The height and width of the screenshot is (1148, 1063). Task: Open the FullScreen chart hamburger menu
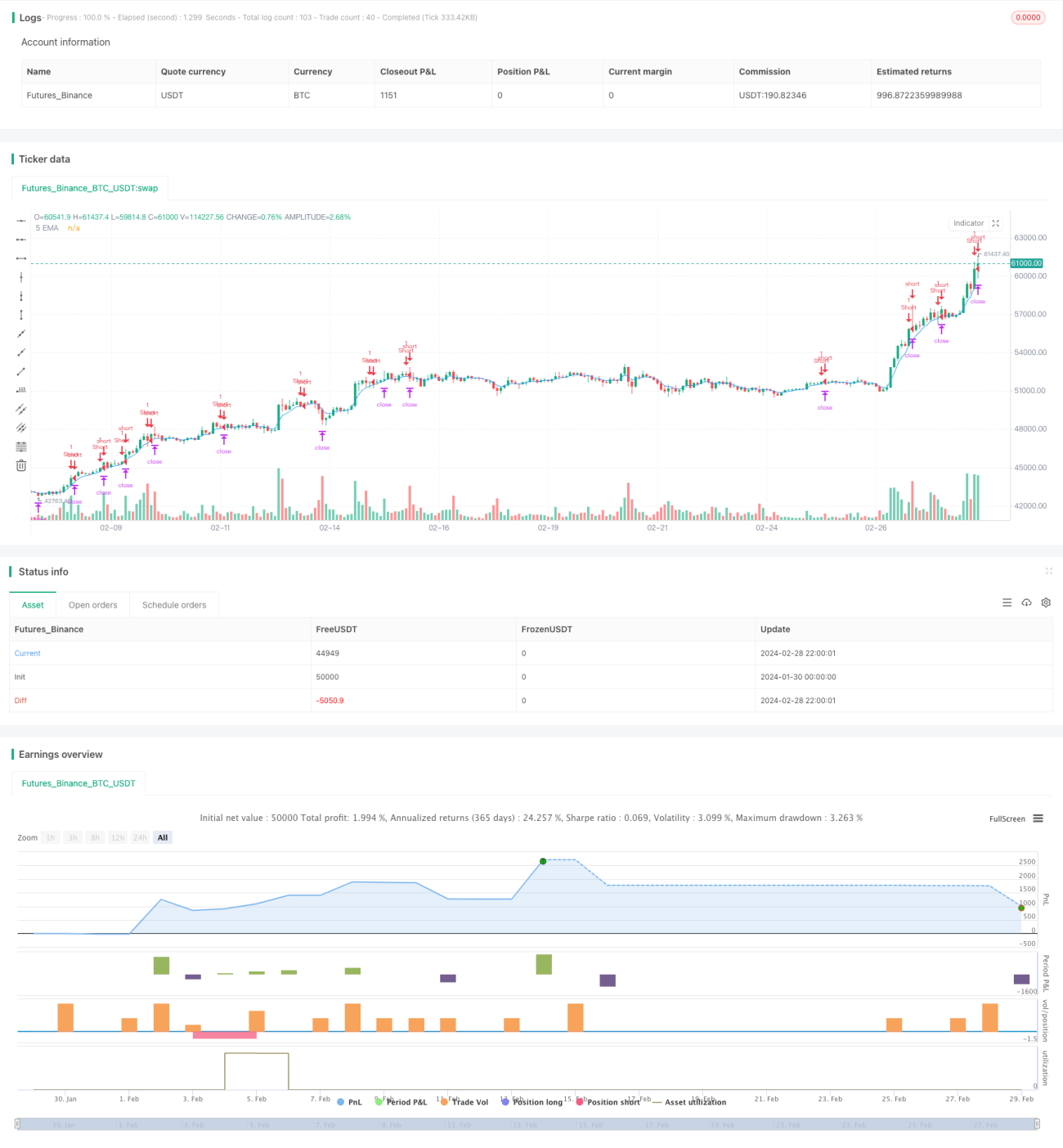tap(1038, 818)
